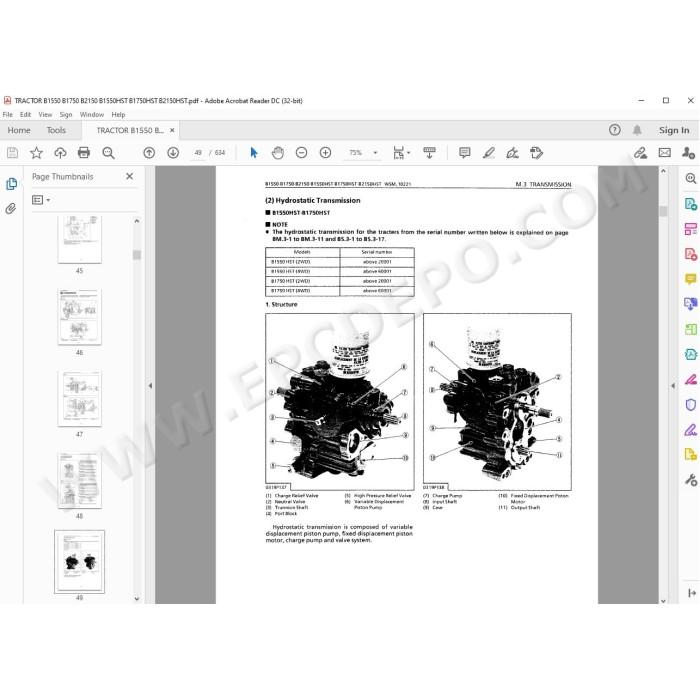Open the Protect shield tool in right rail

pos(691,405)
